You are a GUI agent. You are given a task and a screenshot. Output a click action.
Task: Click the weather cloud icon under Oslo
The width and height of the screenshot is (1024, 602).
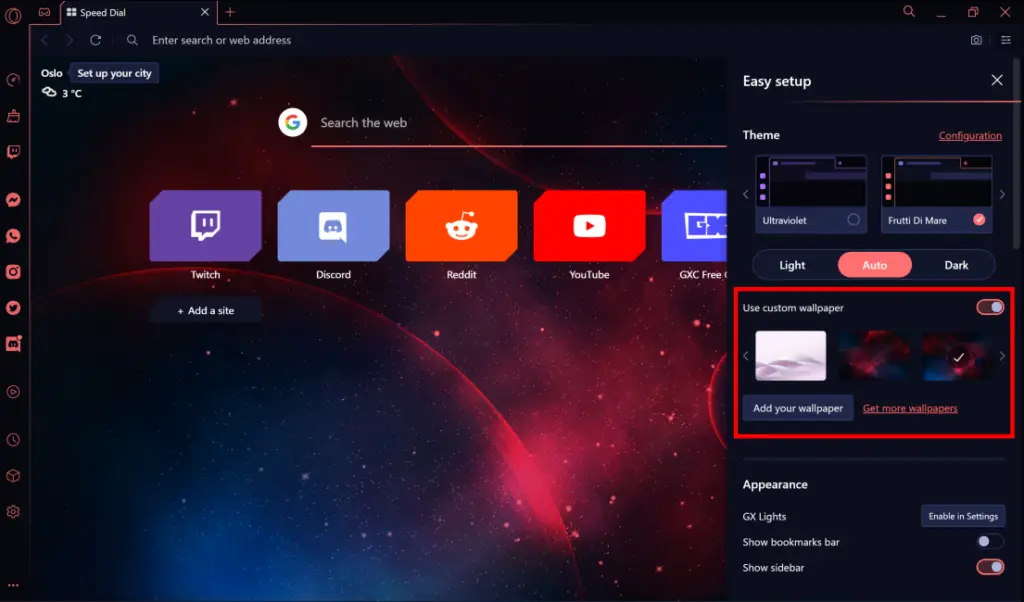tap(49, 92)
